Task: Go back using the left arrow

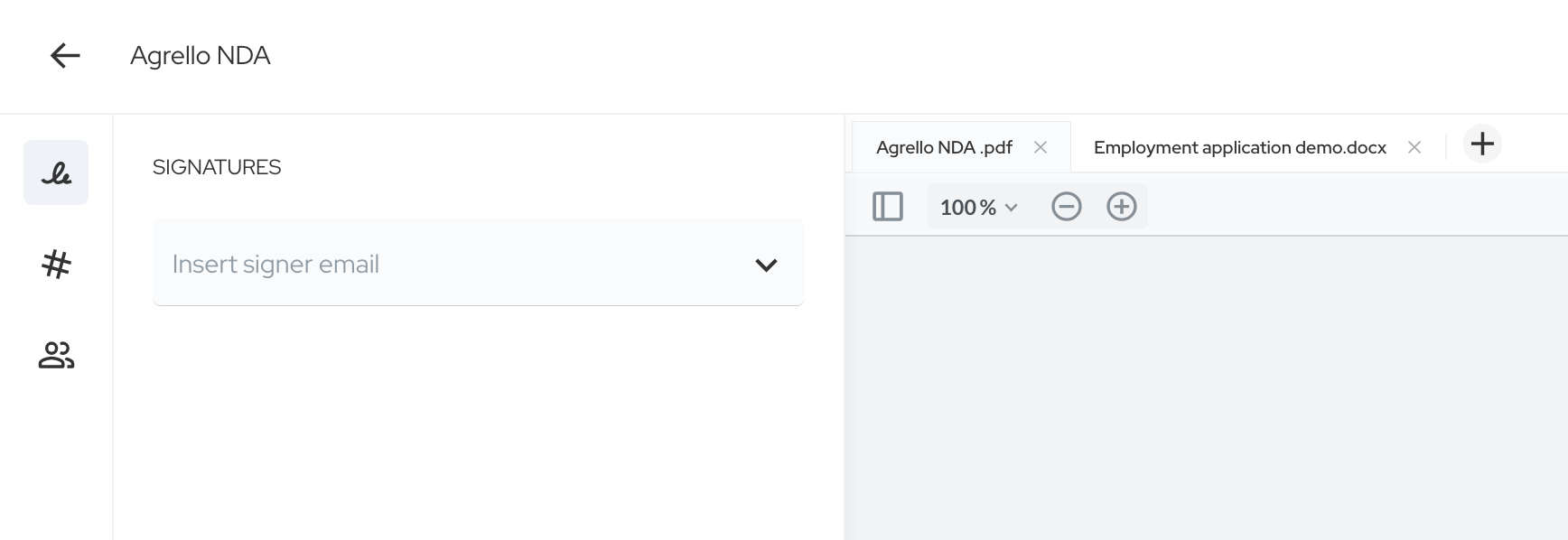Action: (x=65, y=56)
